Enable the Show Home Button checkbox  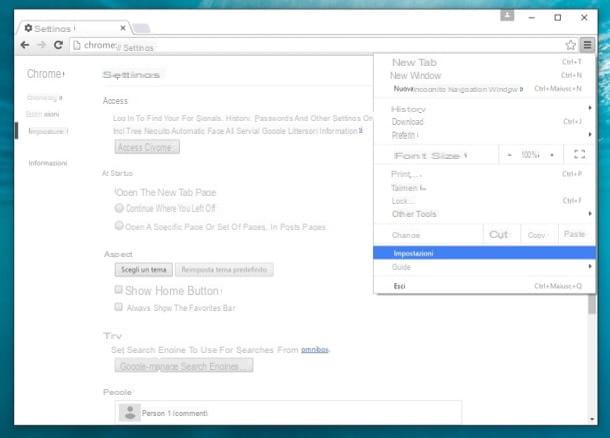119,290
